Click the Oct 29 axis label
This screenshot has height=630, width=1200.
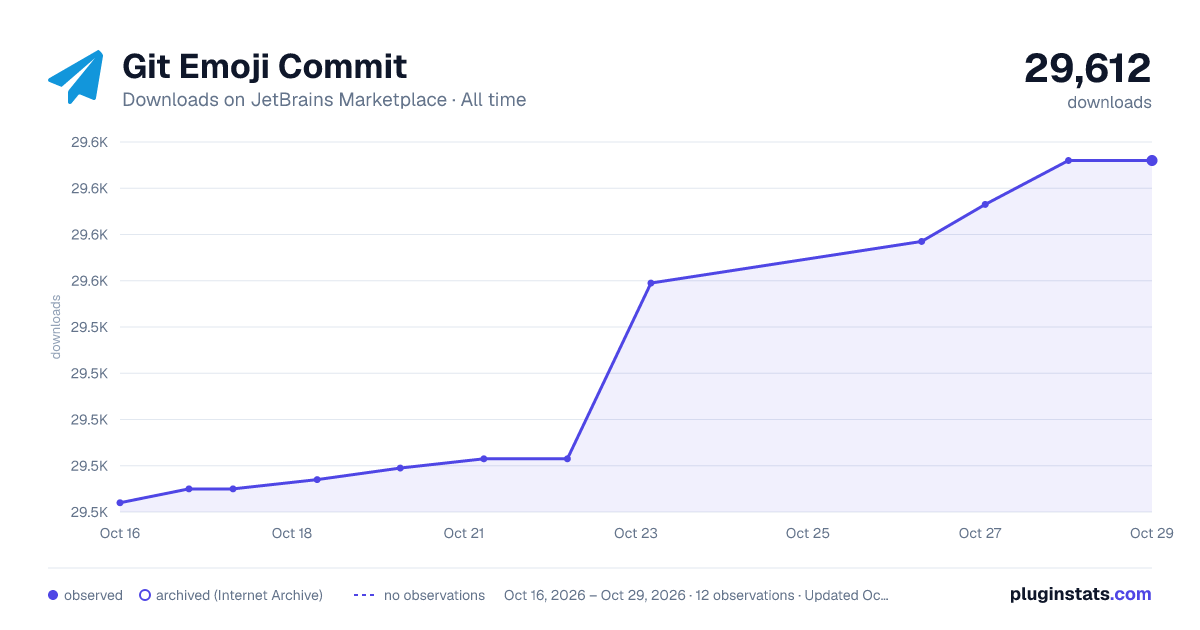pyautogui.click(x=1151, y=533)
